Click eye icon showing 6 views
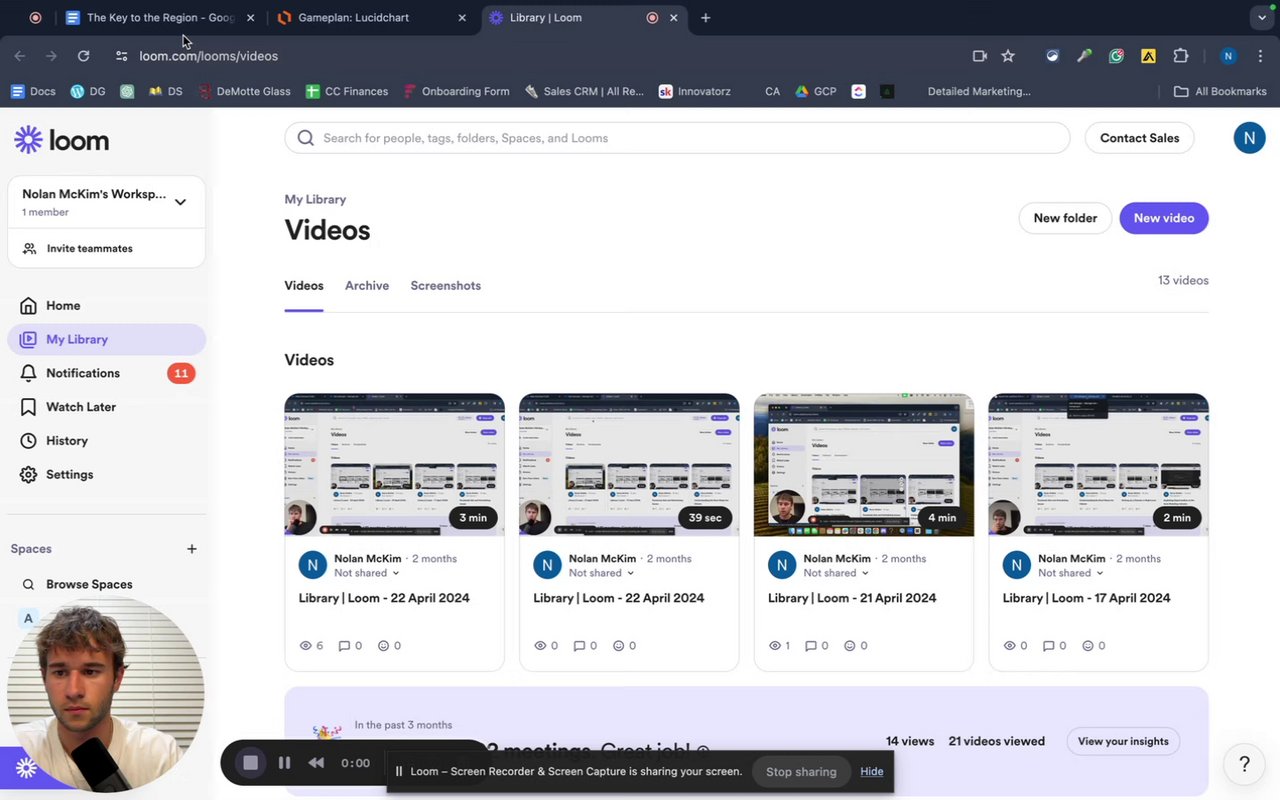This screenshot has width=1280, height=800. pyautogui.click(x=306, y=646)
